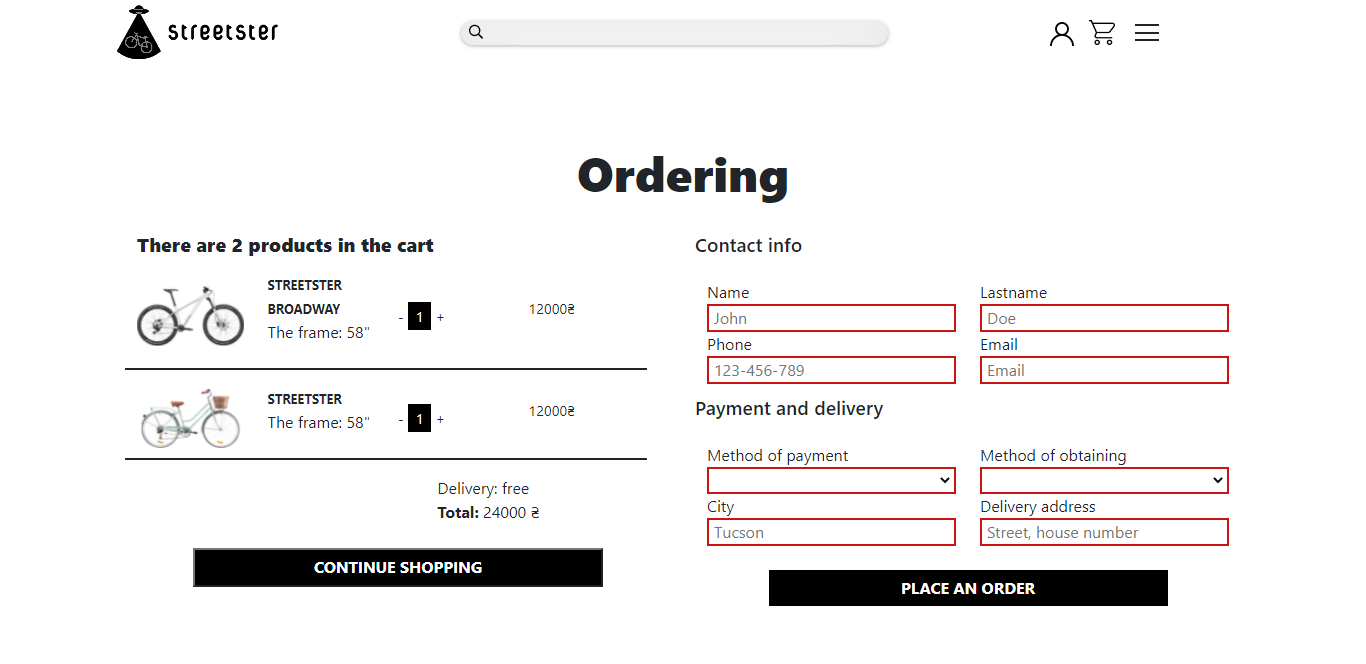Open the Streetster Broadway bike thumbnail
The width and height of the screenshot is (1366, 664).
pyautogui.click(x=190, y=314)
